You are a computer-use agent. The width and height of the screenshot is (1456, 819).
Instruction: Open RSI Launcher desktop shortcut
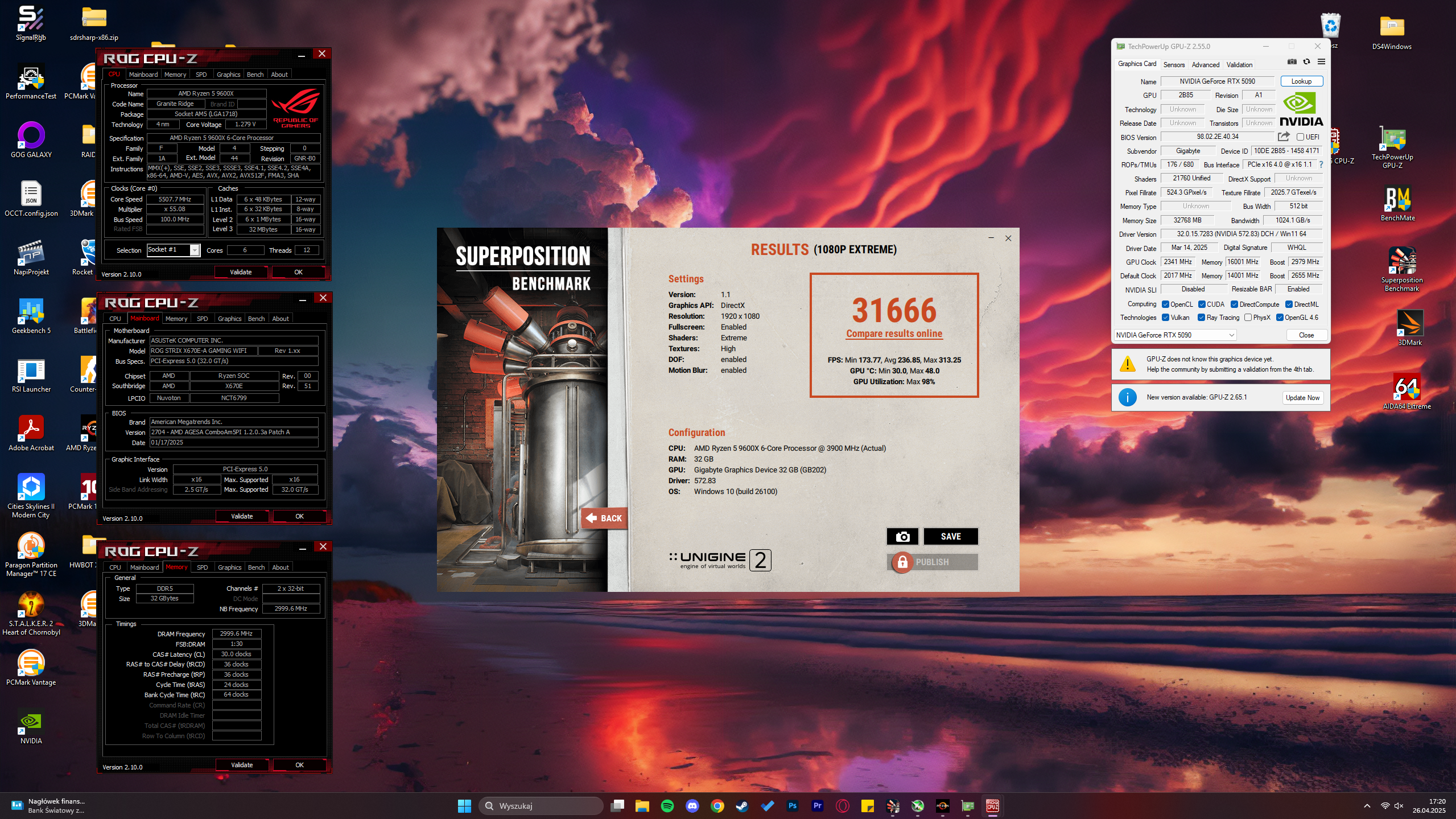tap(31, 376)
